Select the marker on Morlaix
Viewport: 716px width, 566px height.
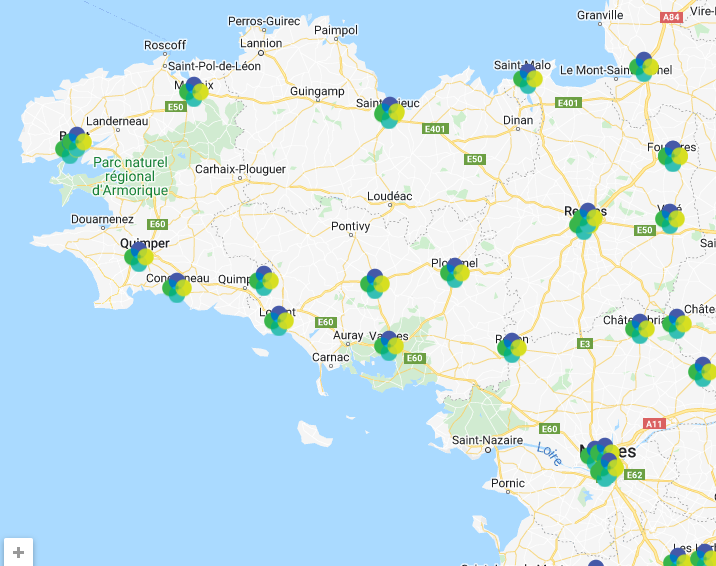click(194, 92)
